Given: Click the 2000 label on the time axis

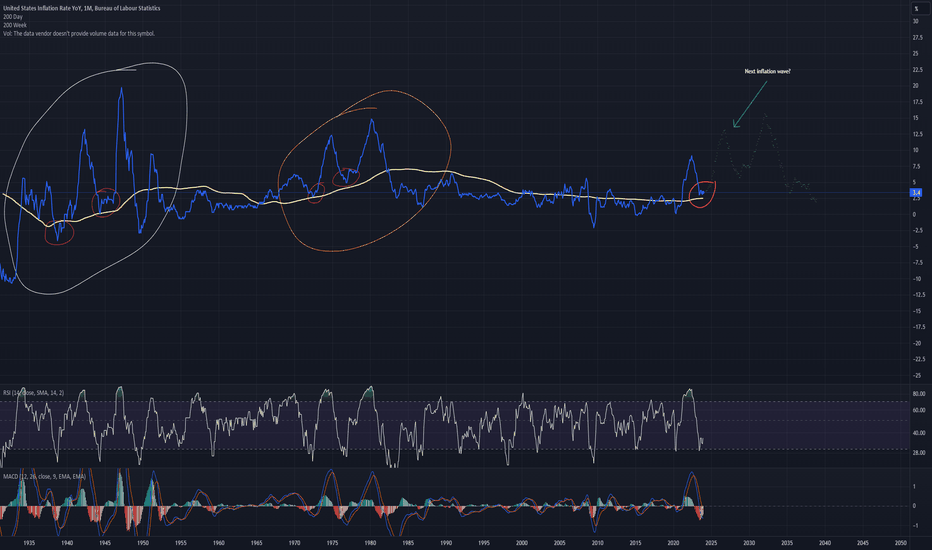Looking at the screenshot, I should coord(521,543).
